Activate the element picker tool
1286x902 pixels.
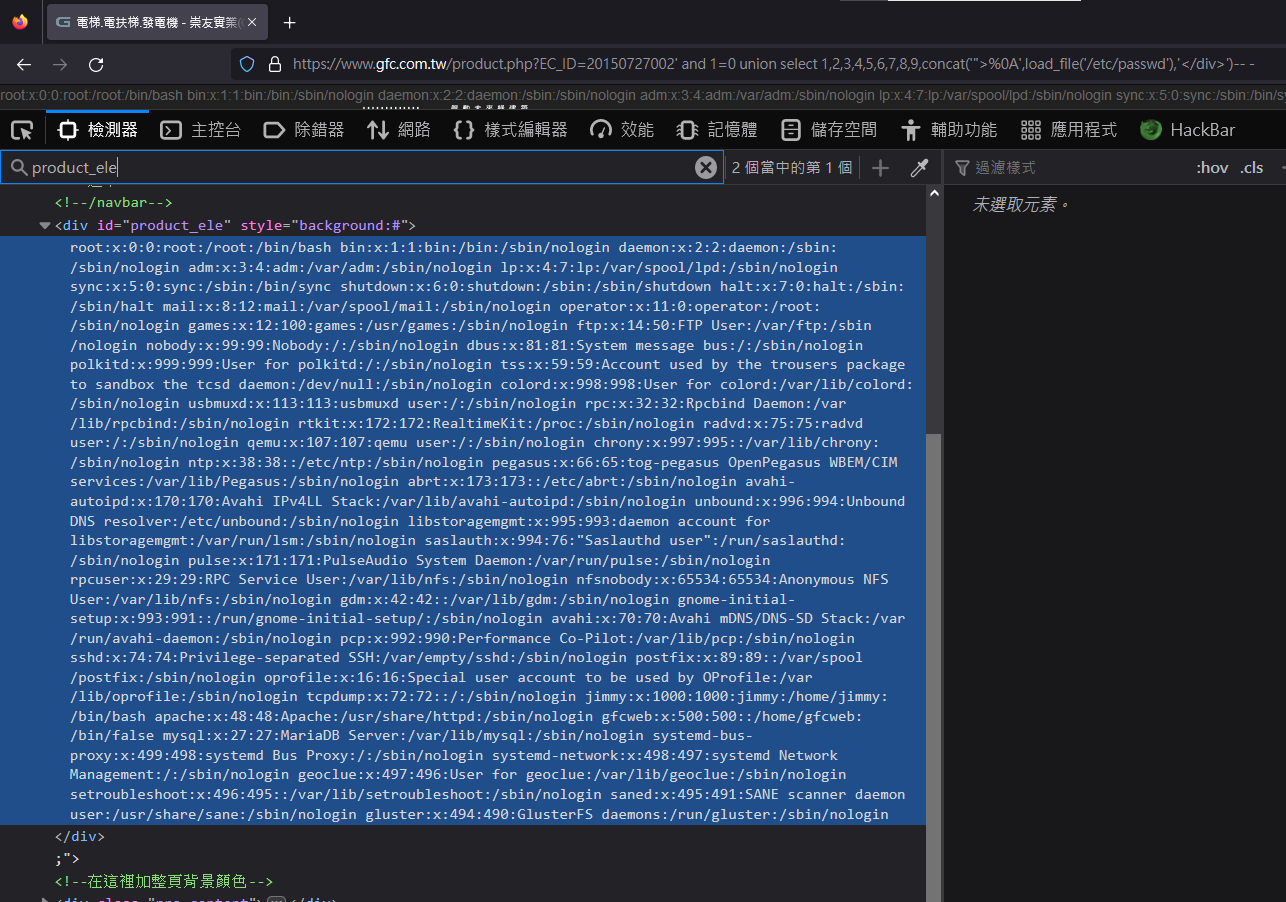pyautogui.click(x=22, y=130)
